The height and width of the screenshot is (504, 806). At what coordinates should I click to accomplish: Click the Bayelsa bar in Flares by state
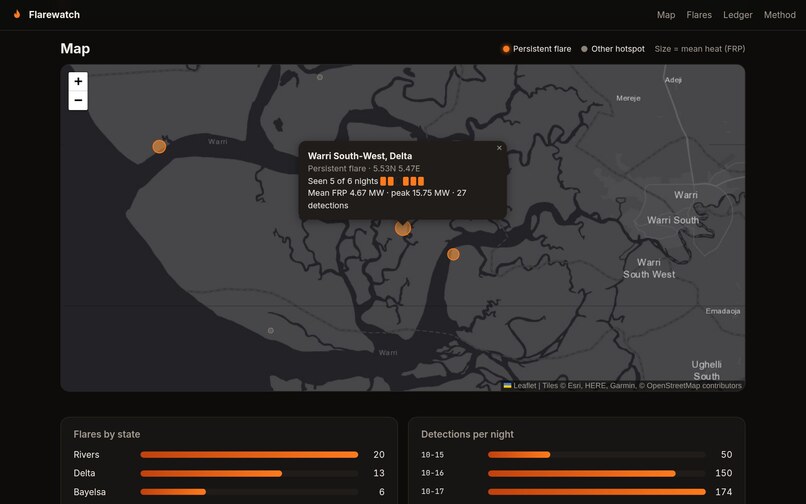249,492
